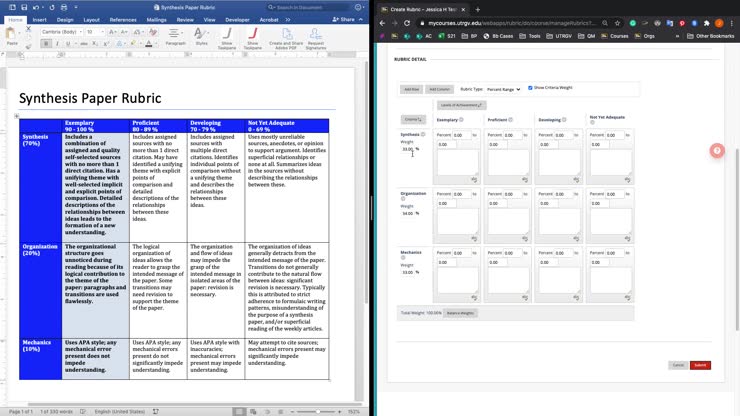Click the Share button in Word
Image resolution: width=740 pixels, height=416 pixels.
(x=344, y=20)
